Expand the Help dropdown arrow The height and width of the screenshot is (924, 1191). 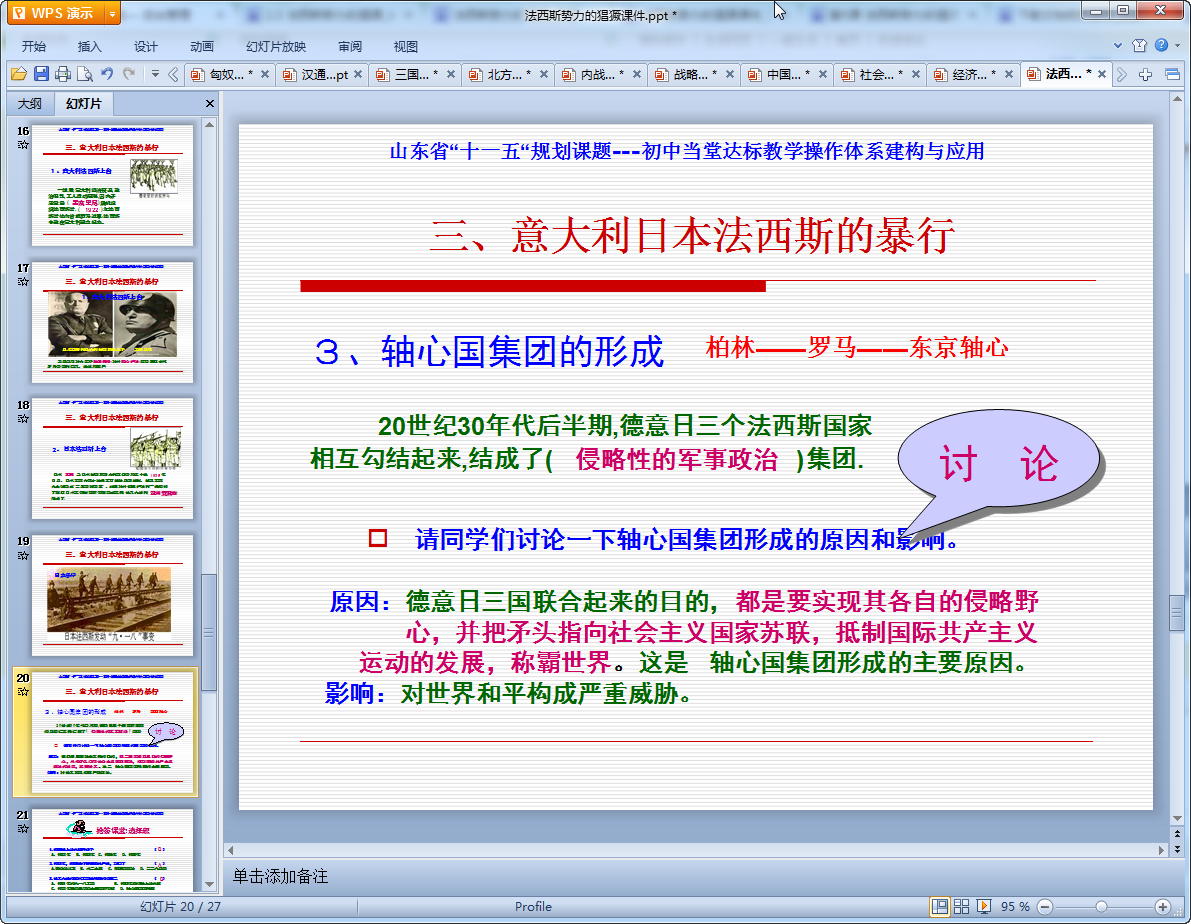tap(1177, 46)
